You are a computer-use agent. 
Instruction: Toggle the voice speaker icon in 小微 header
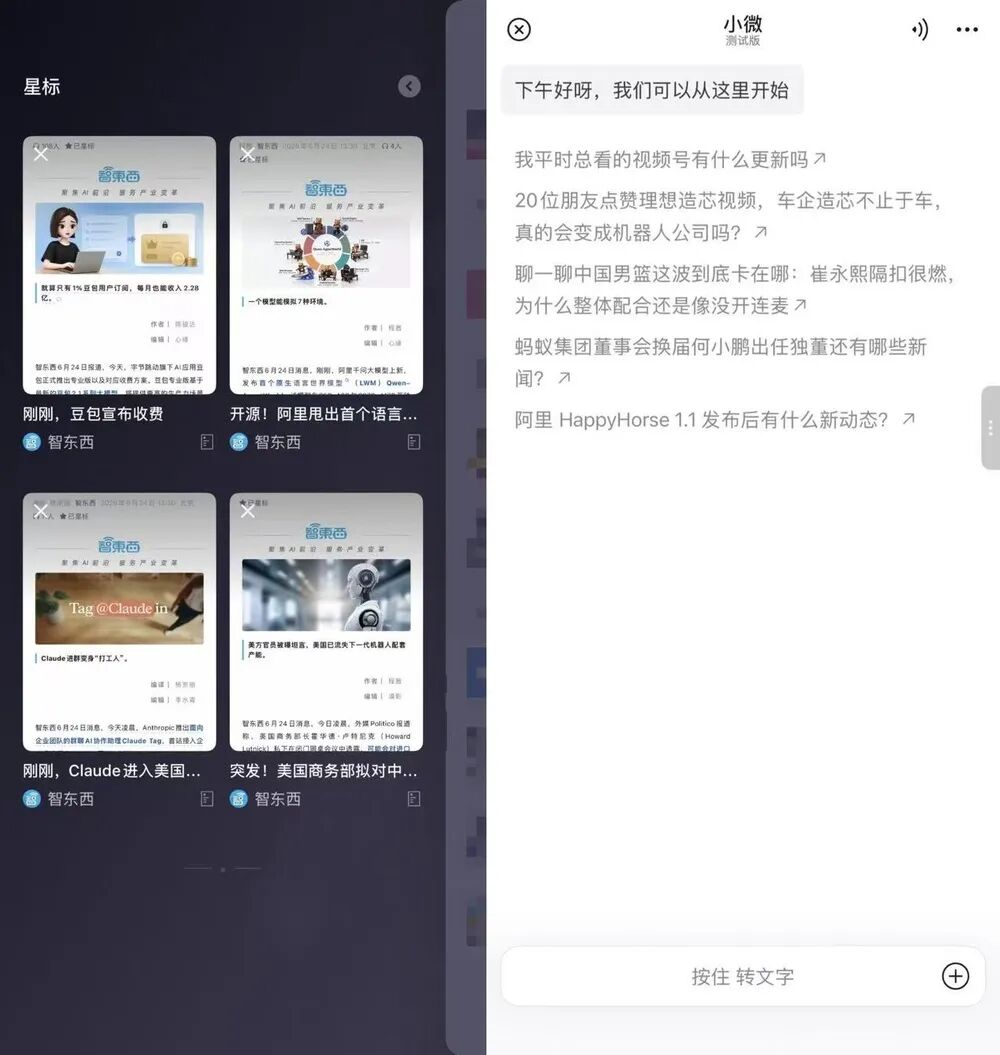[x=919, y=30]
